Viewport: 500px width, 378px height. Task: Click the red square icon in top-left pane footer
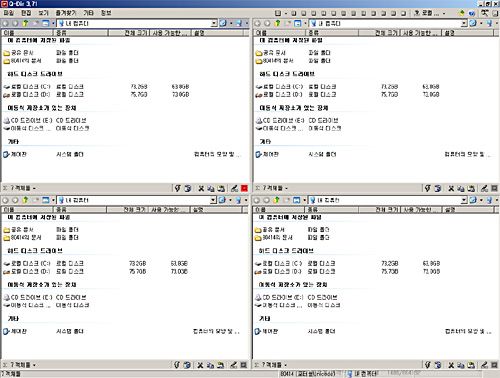point(244,188)
